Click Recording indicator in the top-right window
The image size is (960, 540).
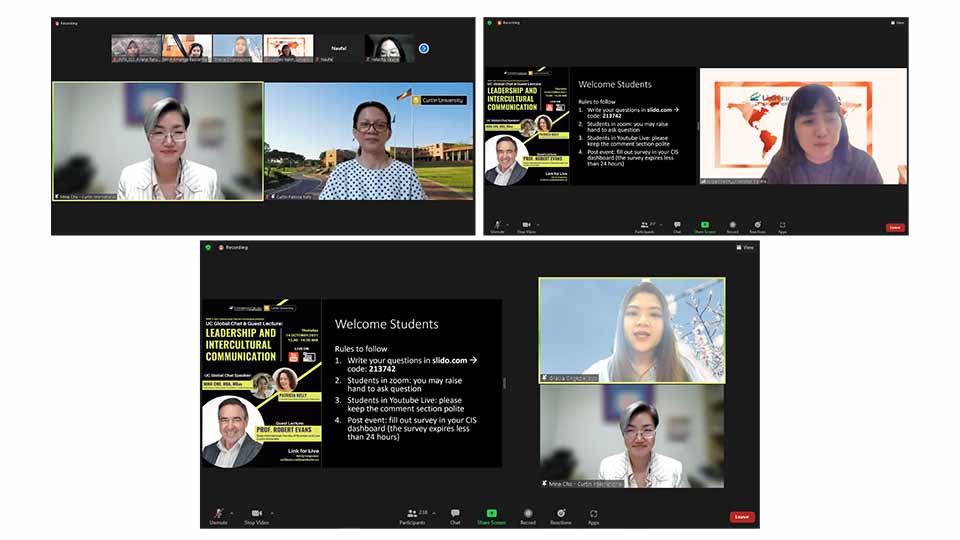pyautogui.click(x=509, y=23)
